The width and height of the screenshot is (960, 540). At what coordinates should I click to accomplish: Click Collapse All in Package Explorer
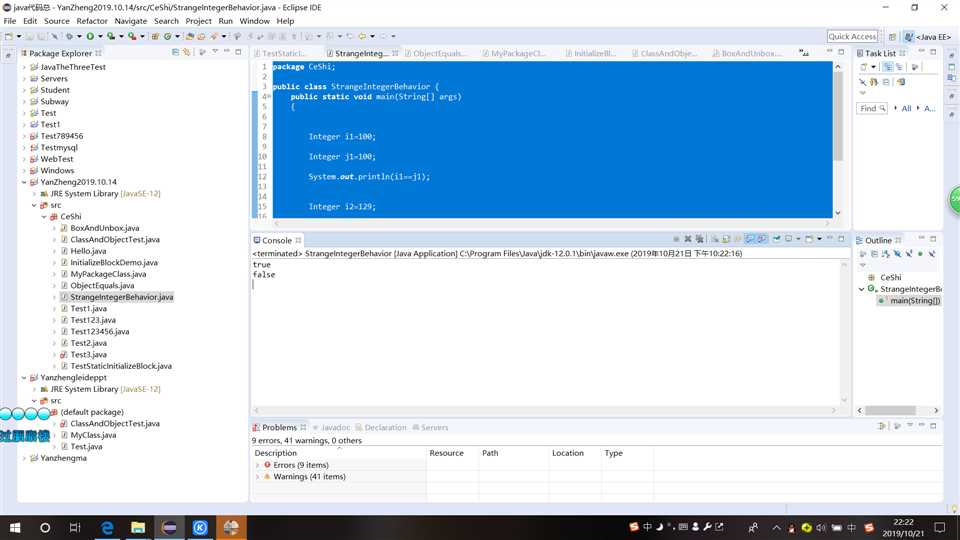(175, 53)
